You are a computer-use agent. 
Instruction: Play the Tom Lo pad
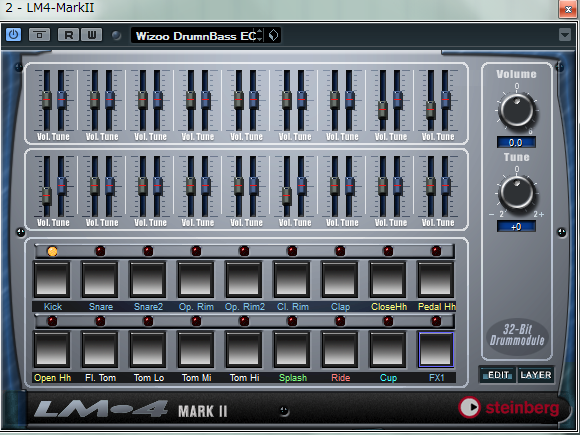pos(148,350)
